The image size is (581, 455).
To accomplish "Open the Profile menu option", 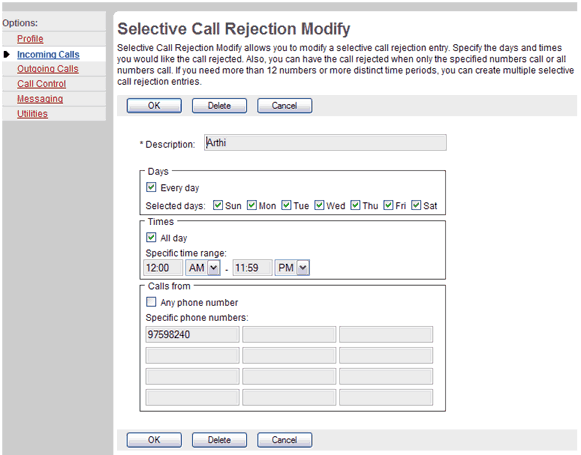I will pyautogui.click(x=30, y=39).
